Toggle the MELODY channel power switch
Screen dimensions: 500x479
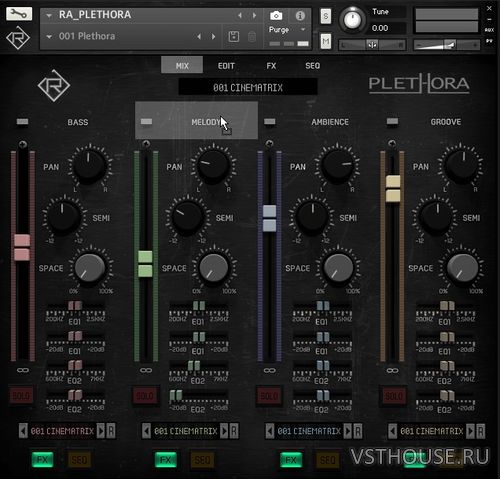coord(146,121)
